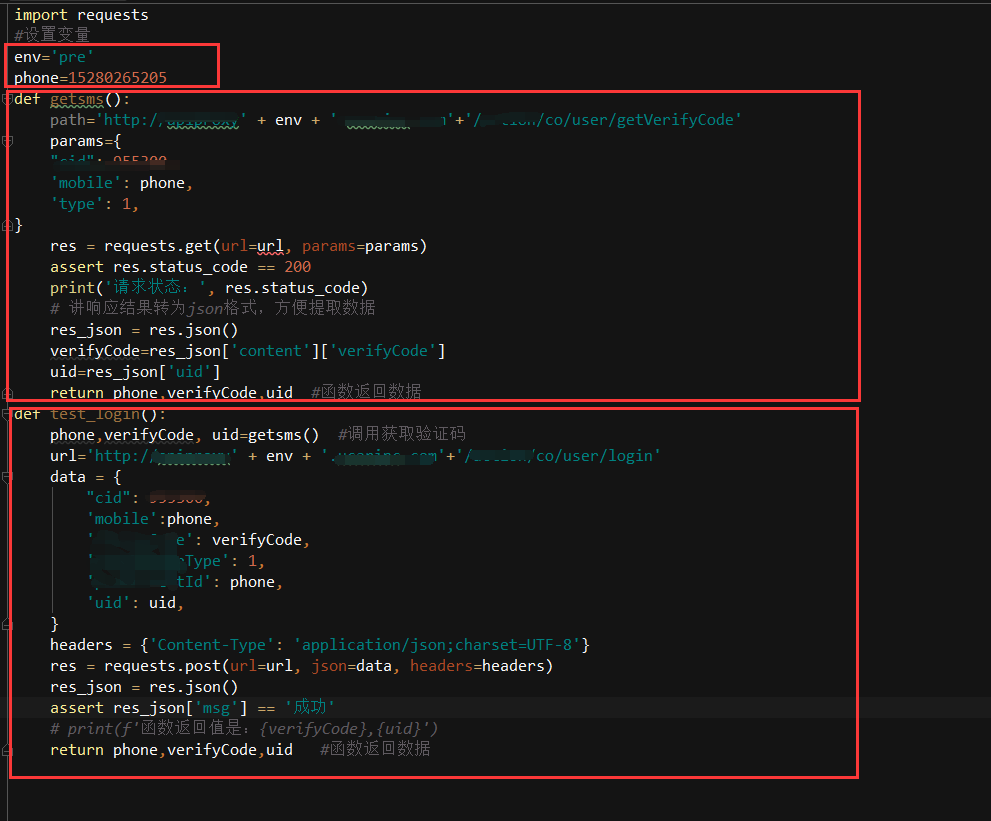Click the line "uid=res_json['uid']"
This screenshot has width=991, height=821.
click(x=135, y=372)
